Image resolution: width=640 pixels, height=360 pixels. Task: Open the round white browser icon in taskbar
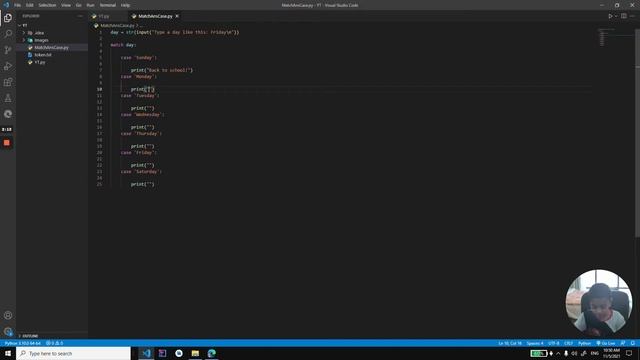[179, 353]
